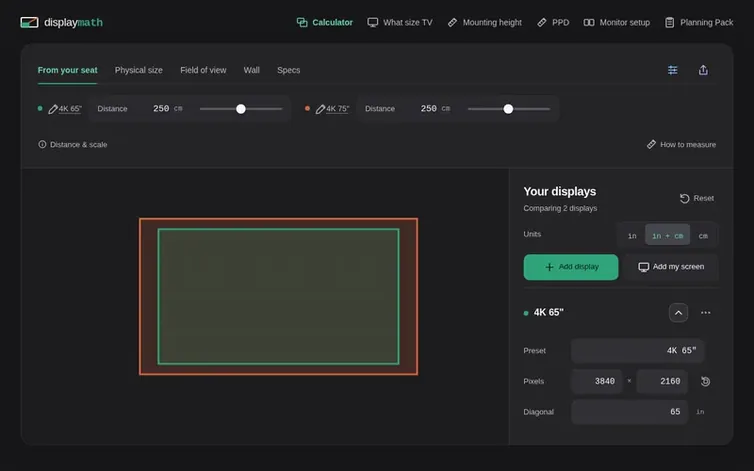The image size is (754, 471).
Task: Go to the Calculator page
Action: click(x=325, y=23)
